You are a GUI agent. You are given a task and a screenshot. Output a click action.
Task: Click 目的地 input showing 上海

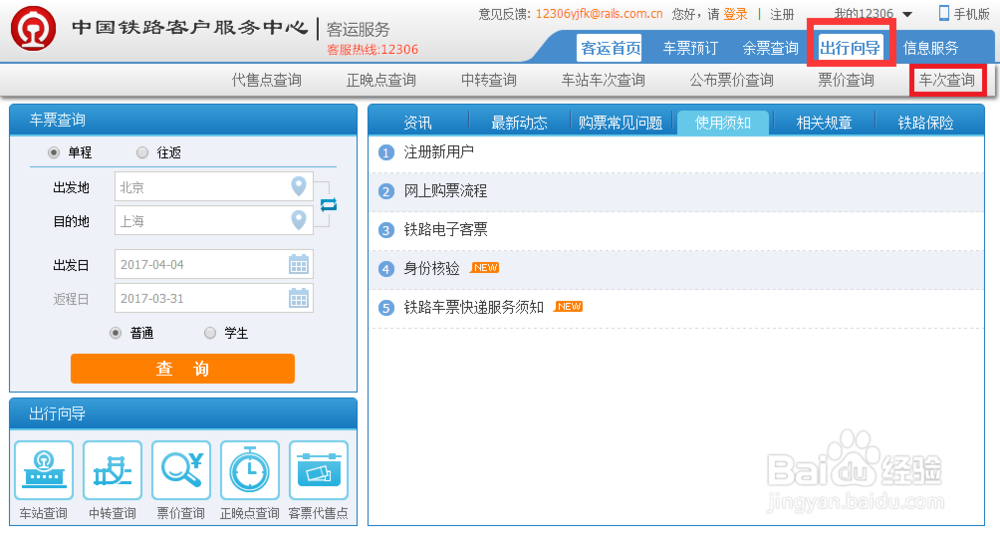pyautogui.click(x=214, y=220)
